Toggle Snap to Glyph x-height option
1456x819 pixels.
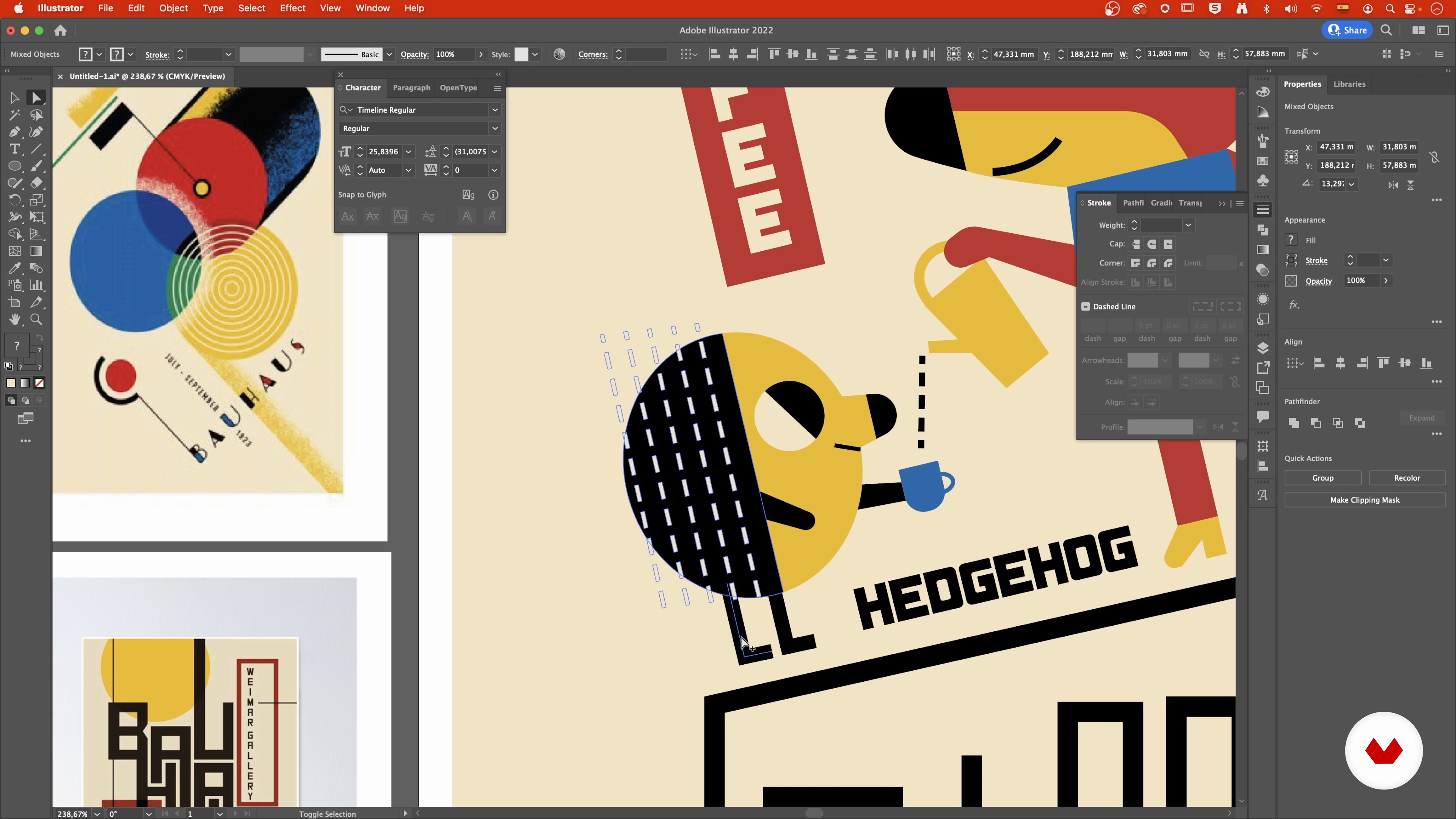click(x=372, y=217)
